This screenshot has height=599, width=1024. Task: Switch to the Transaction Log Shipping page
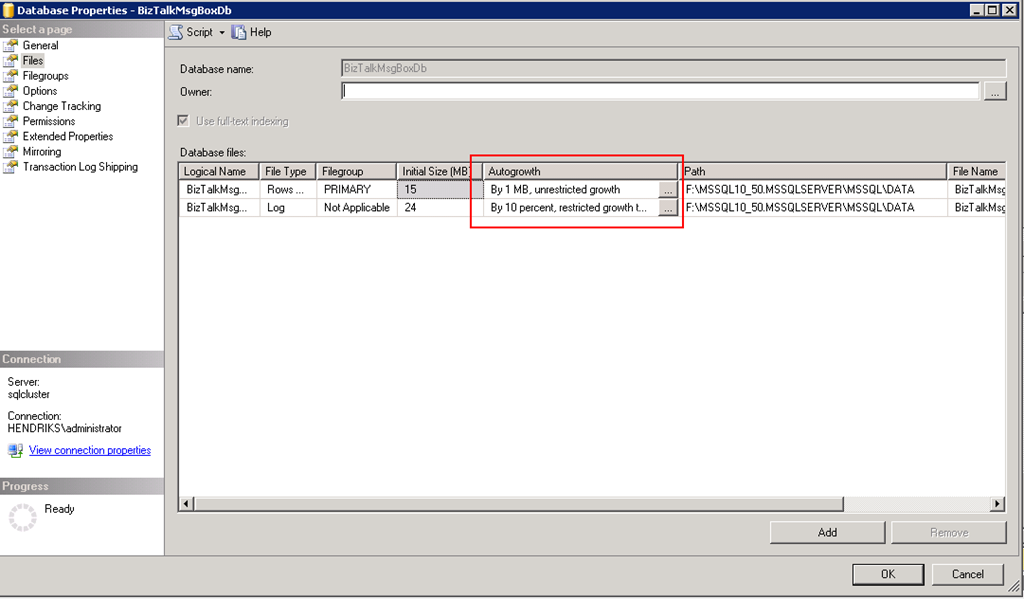coord(80,167)
